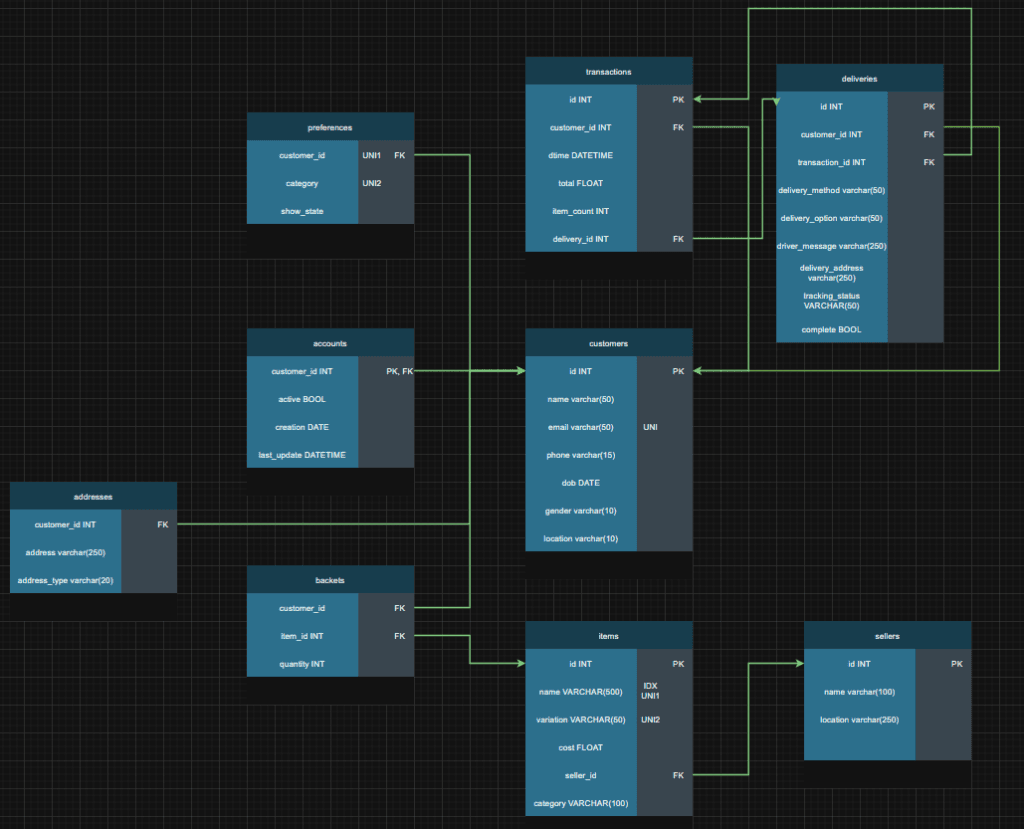Click the deliveries table title

(x=859, y=78)
